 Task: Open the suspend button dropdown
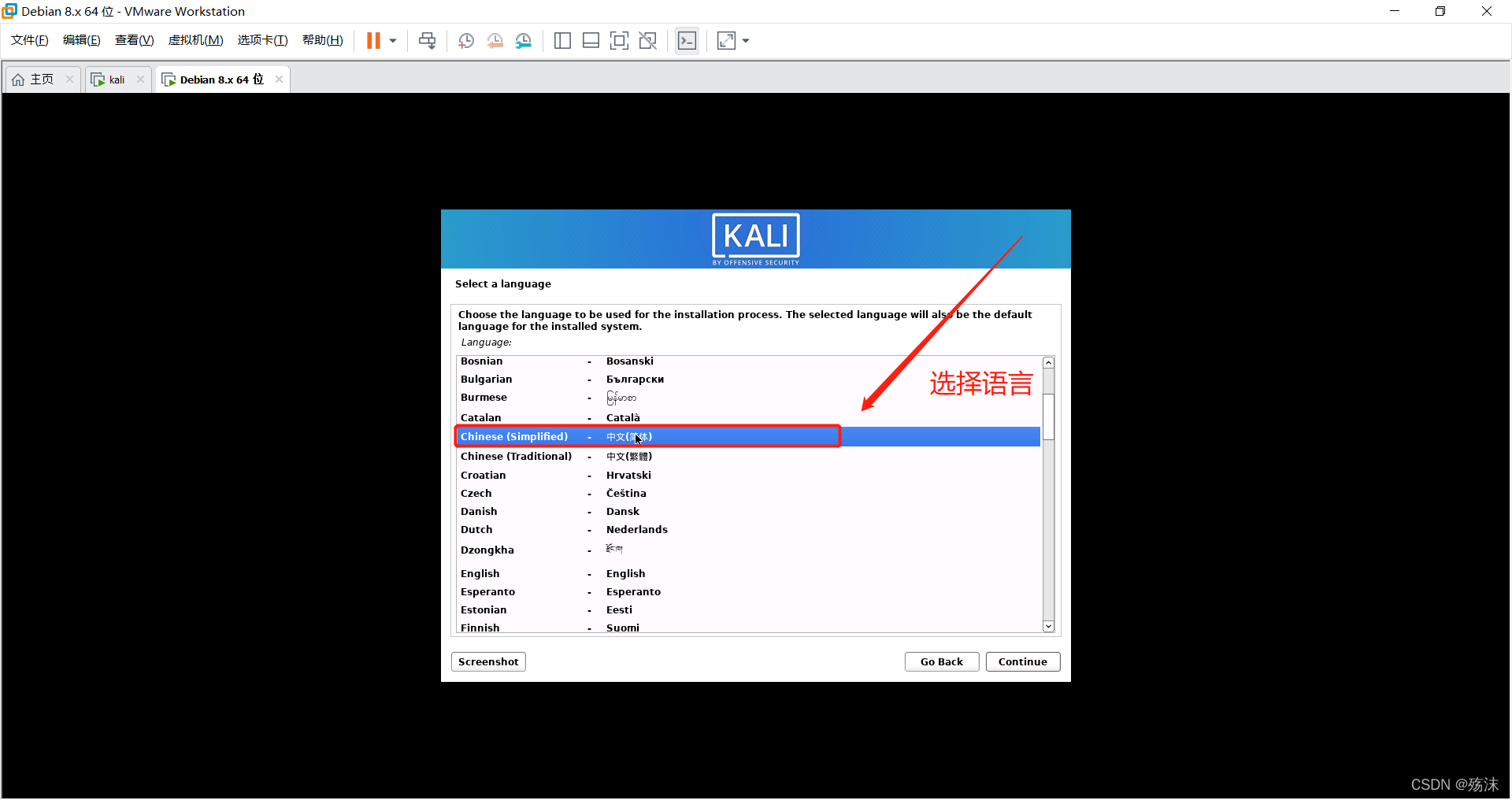click(x=391, y=40)
